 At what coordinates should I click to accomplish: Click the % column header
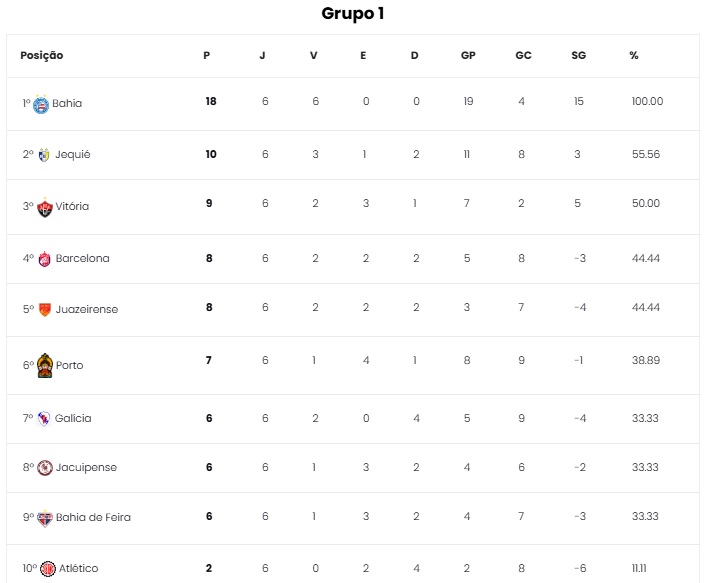point(634,56)
